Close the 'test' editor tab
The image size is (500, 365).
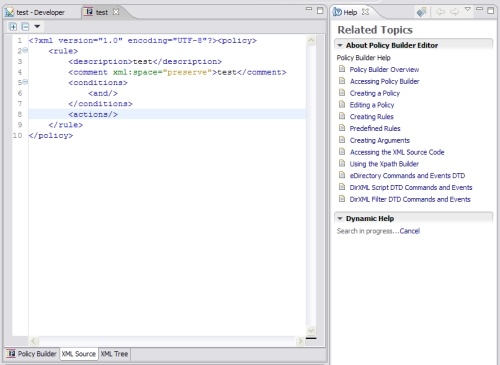tap(116, 12)
